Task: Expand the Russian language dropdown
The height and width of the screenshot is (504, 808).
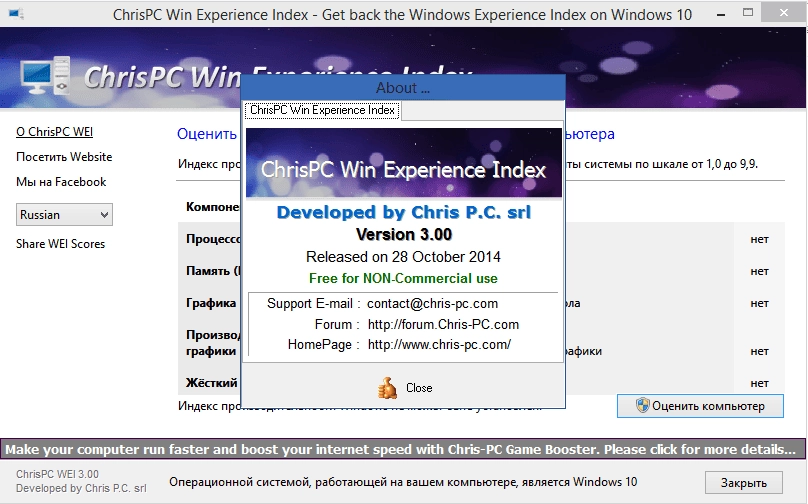Action: (64, 215)
